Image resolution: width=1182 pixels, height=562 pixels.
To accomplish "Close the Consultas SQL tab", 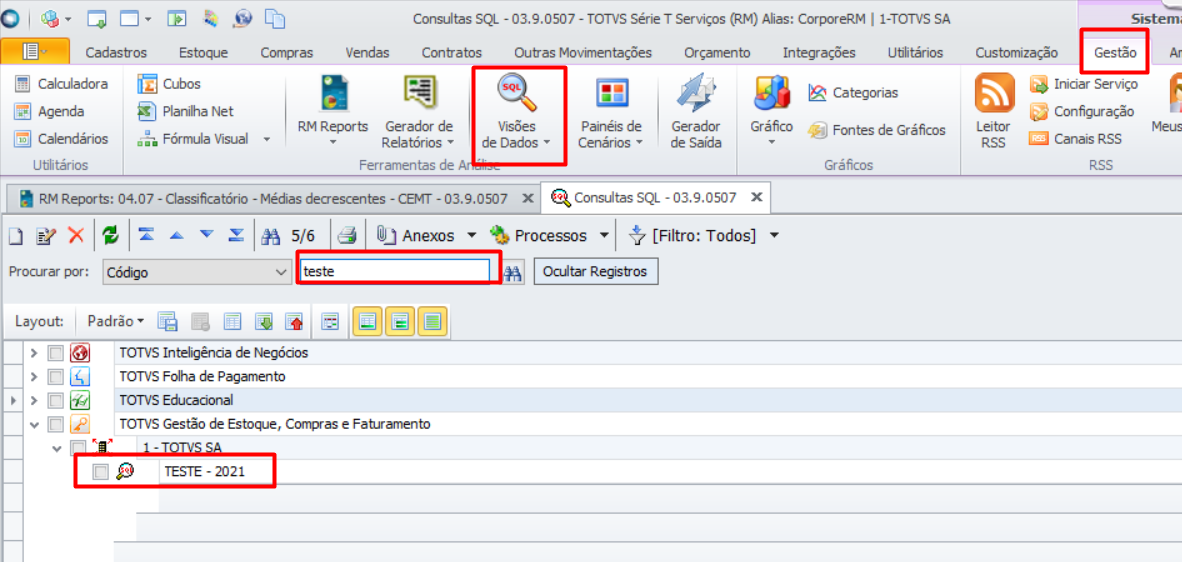I will pyautogui.click(x=757, y=197).
